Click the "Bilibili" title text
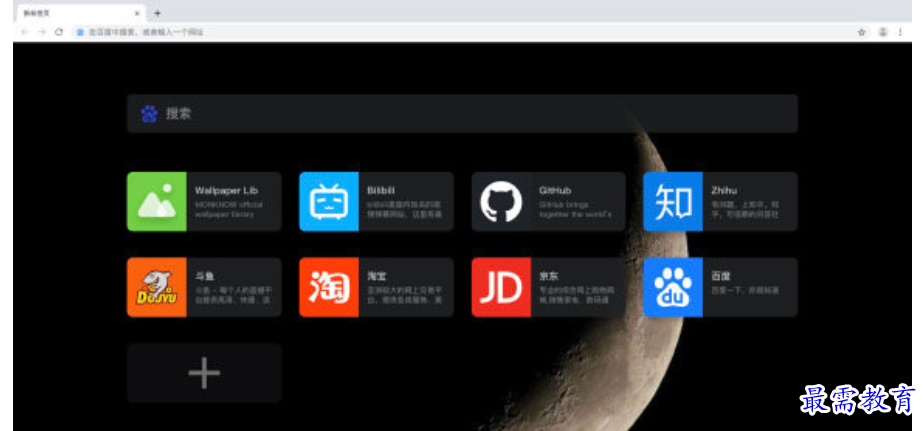The height and width of the screenshot is (431, 924). point(381,190)
